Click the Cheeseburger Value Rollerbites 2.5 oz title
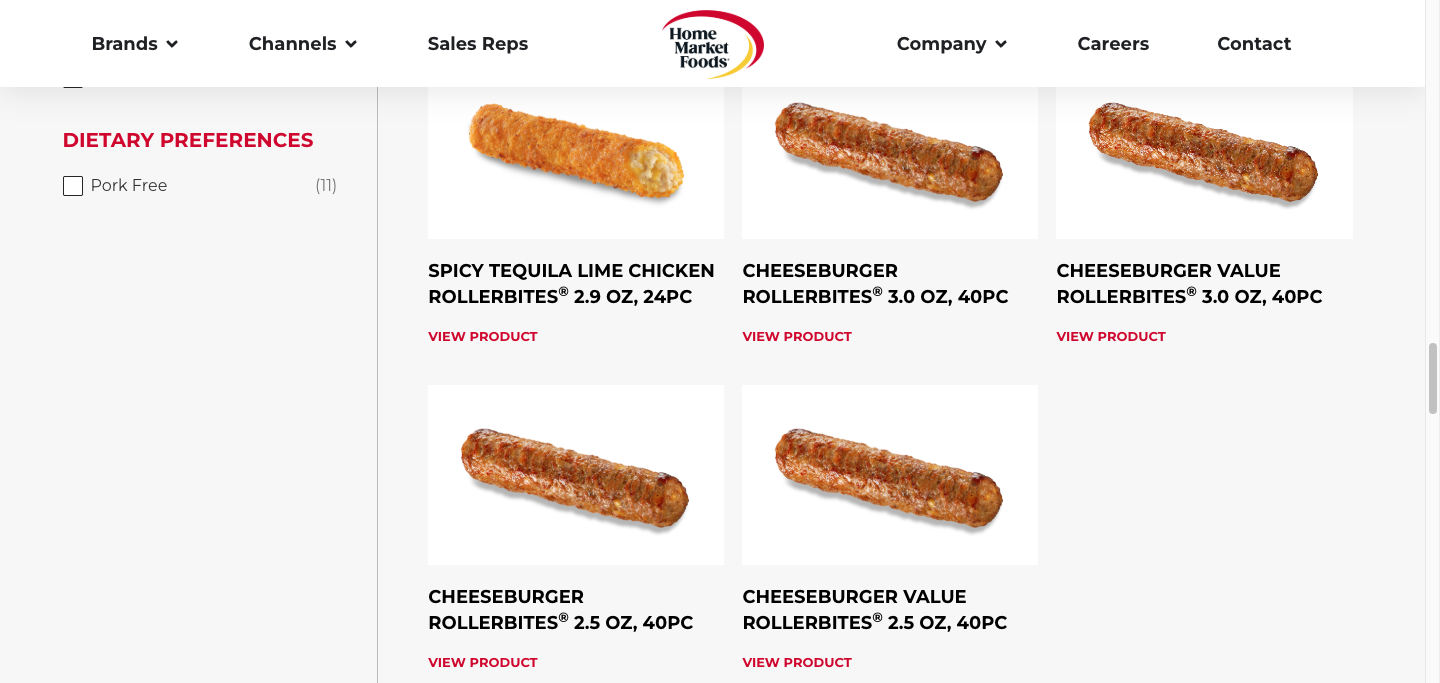Image resolution: width=1440 pixels, height=683 pixels. point(874,609)
